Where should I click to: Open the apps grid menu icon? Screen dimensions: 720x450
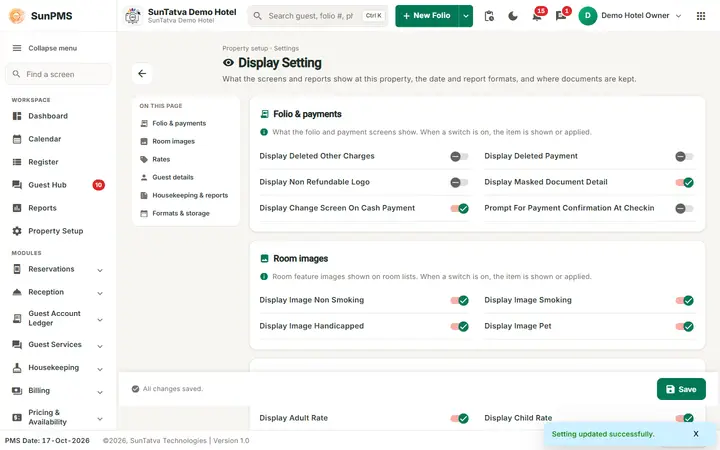pyautogui.click(x=701, y=16)
